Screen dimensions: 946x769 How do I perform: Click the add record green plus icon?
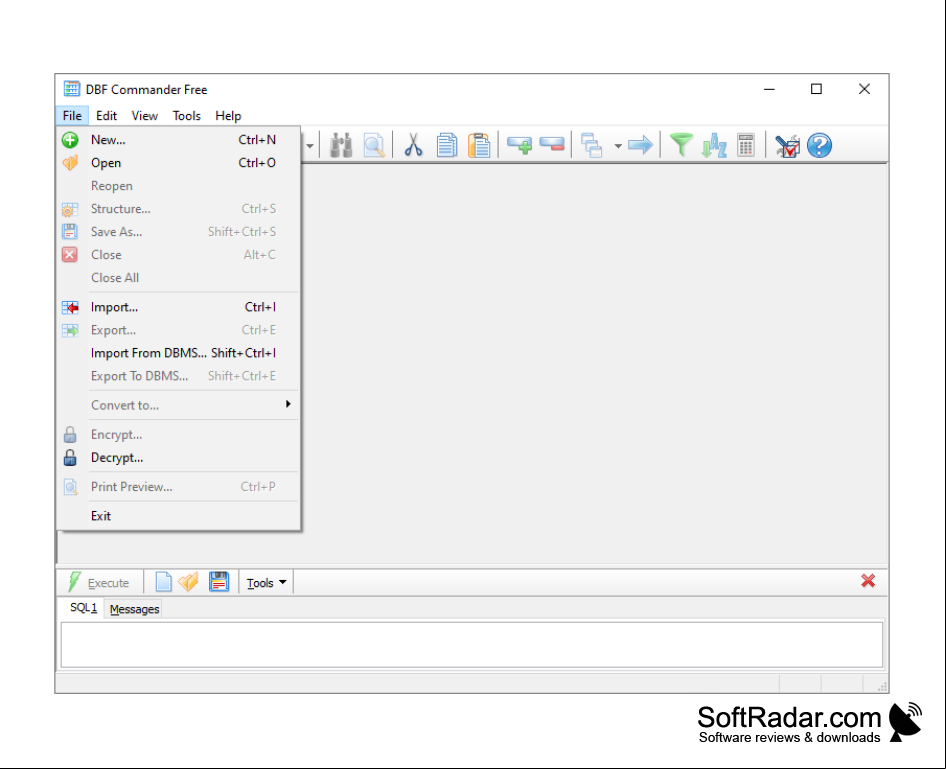click(519, 145)
